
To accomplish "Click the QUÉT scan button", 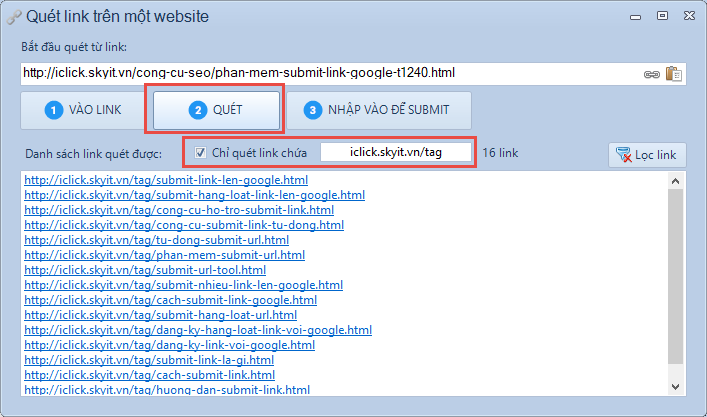I will [216, 110].
